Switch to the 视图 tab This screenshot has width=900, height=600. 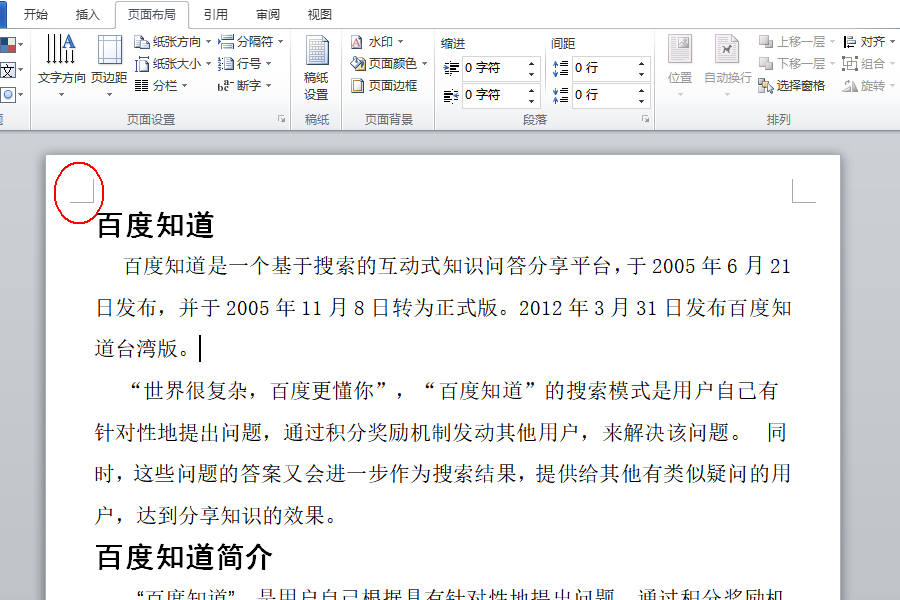pyautogui.click(x=320, y=14)
